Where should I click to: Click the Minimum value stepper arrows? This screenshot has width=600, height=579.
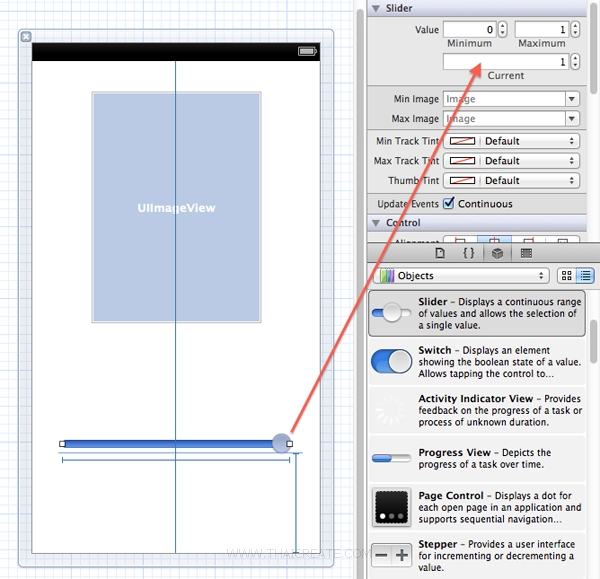click(502, 29)
